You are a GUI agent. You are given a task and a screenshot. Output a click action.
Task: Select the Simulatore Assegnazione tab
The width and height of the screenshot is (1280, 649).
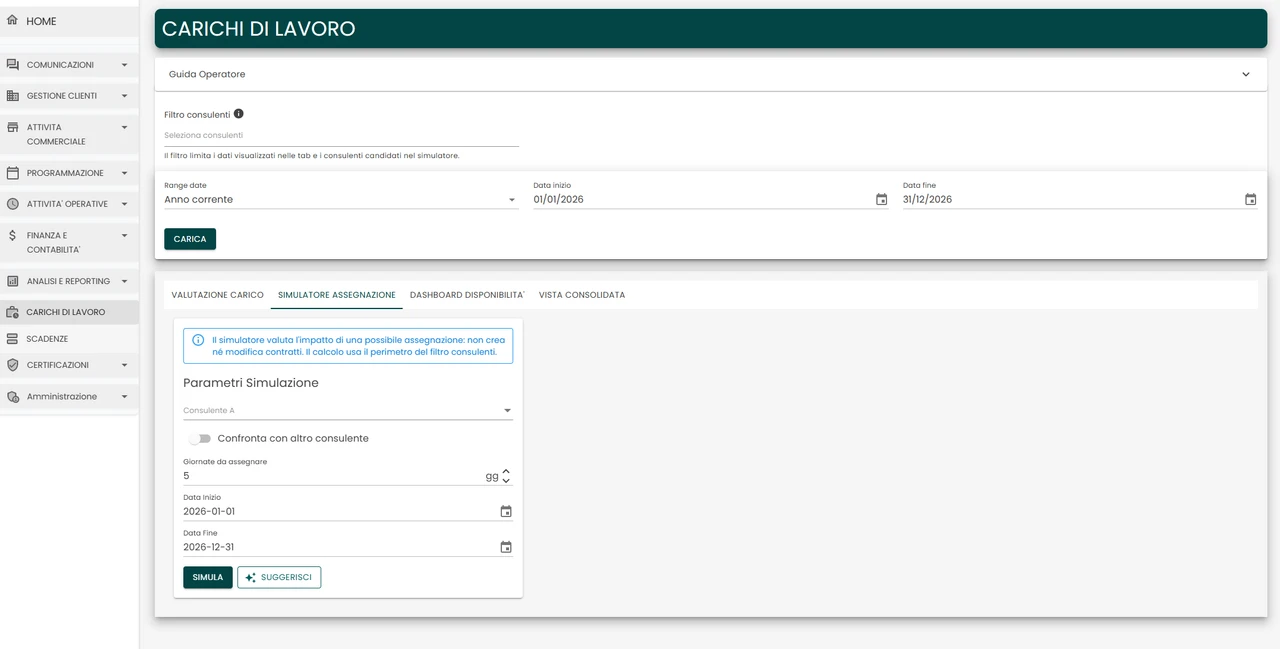(x=337, y=295)
